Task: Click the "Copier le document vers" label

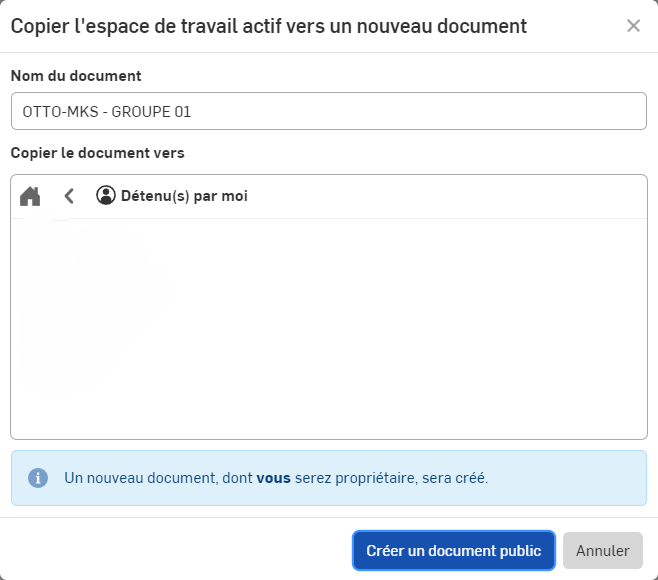Action: [97, 153]
